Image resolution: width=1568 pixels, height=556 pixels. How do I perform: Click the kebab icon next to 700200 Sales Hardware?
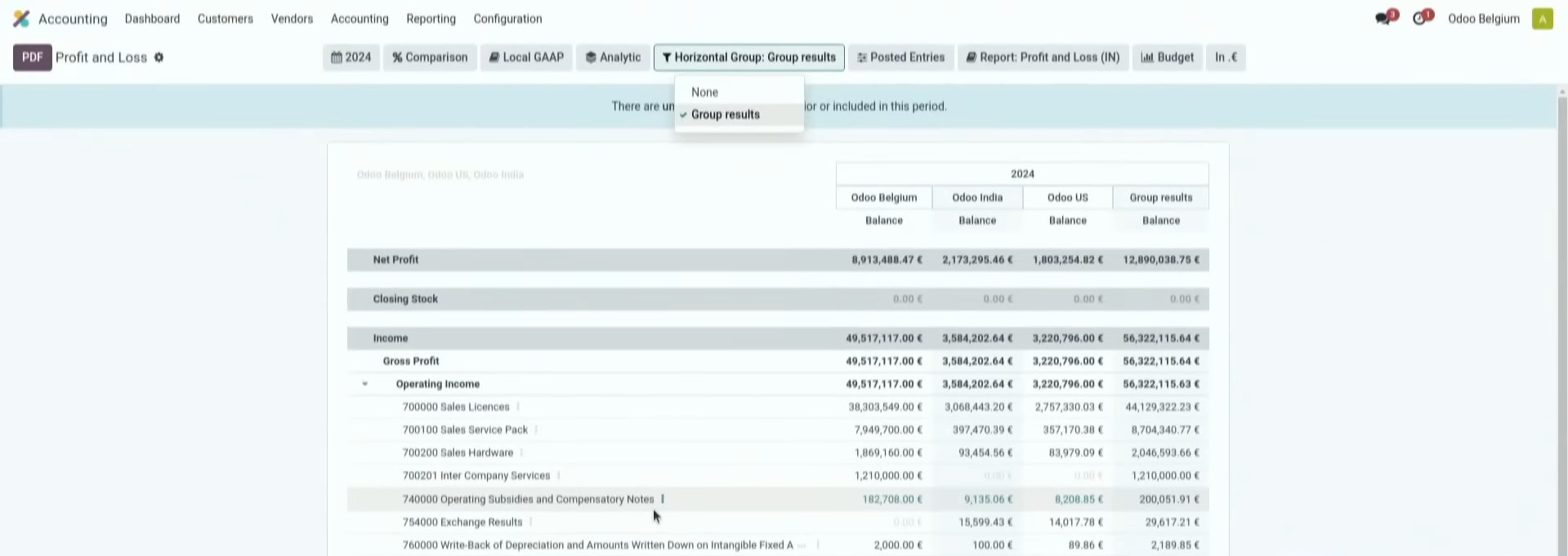pos(521,452)
